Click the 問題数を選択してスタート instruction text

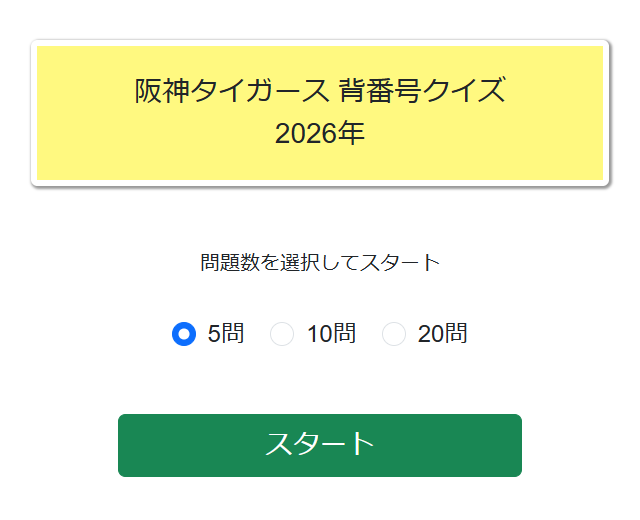point(320,263)
